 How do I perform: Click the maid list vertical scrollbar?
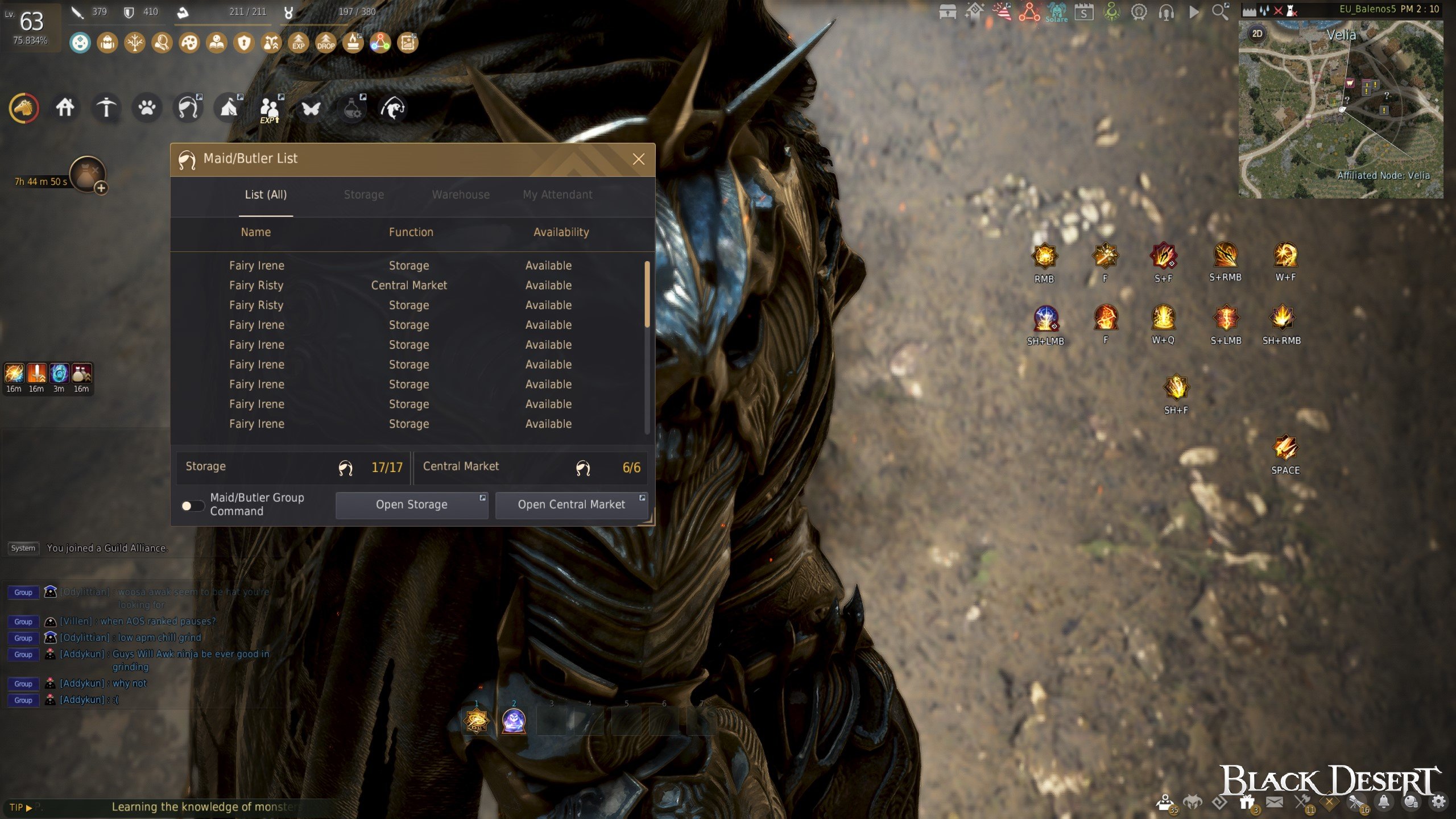pyautogui.click(x=647, y=294)
